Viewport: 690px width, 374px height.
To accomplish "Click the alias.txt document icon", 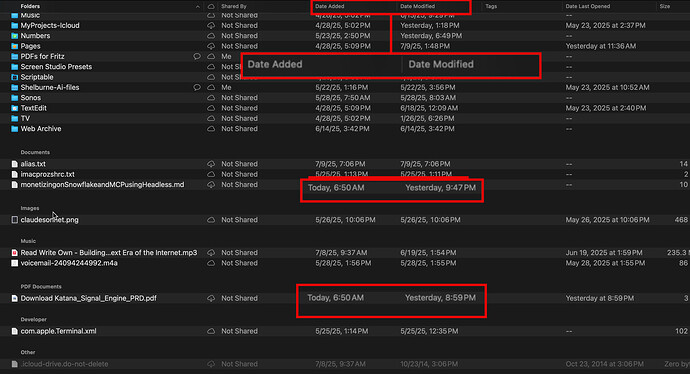I will tap(15, 164).
